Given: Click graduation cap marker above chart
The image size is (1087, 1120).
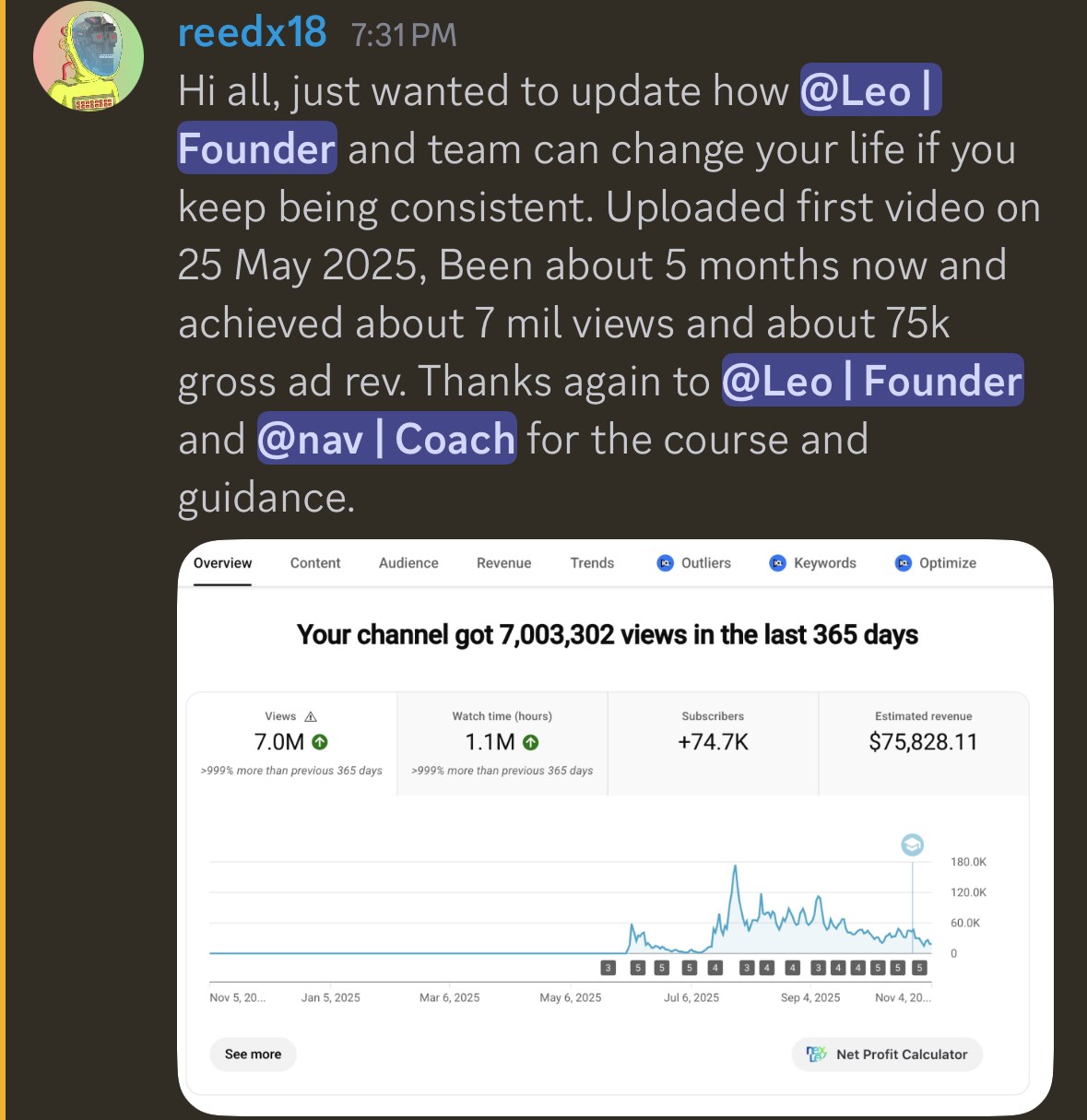Looking at the screenshot, I should (912, 844).
